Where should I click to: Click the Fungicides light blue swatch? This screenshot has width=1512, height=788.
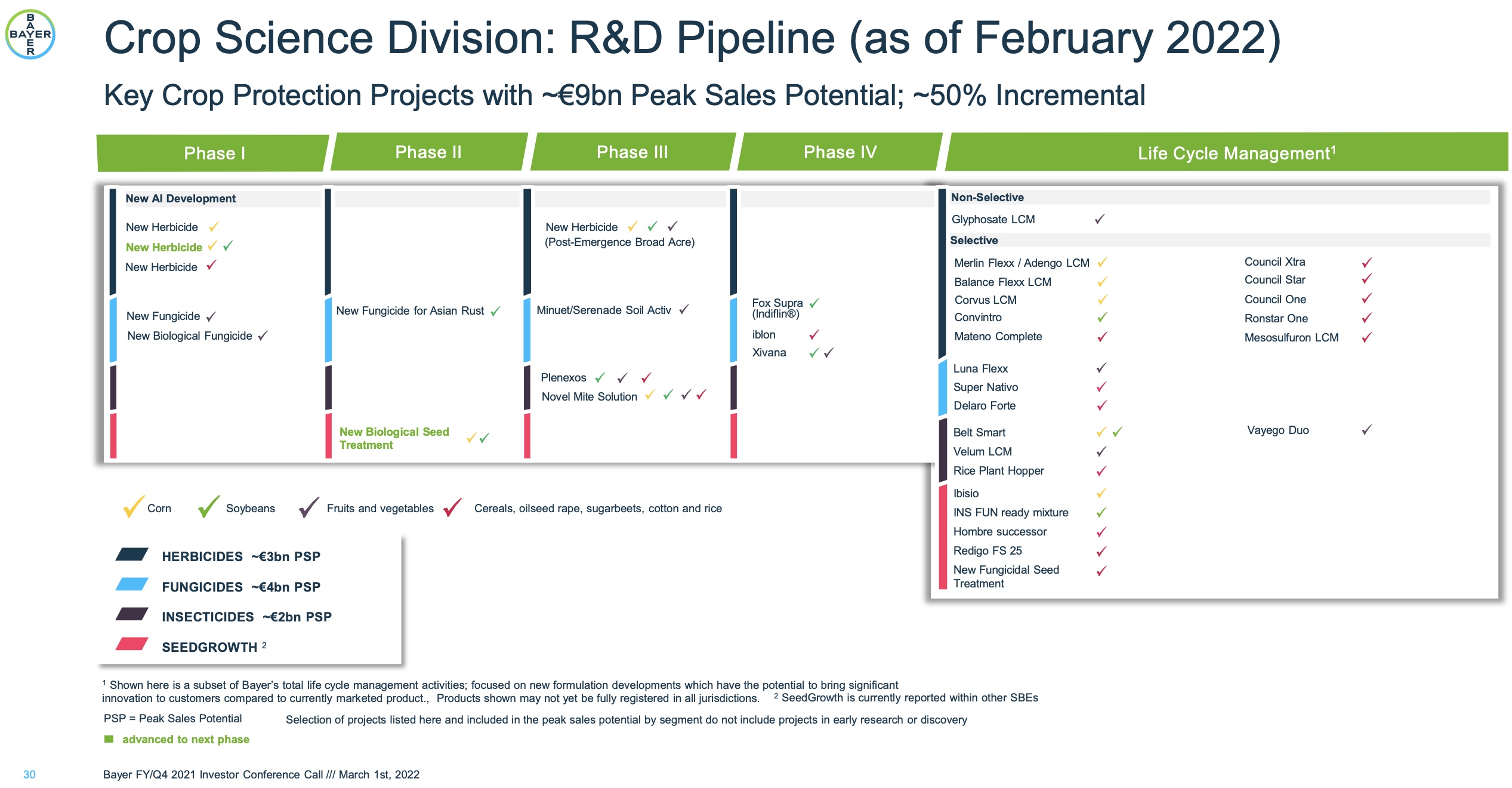(132, 584)
